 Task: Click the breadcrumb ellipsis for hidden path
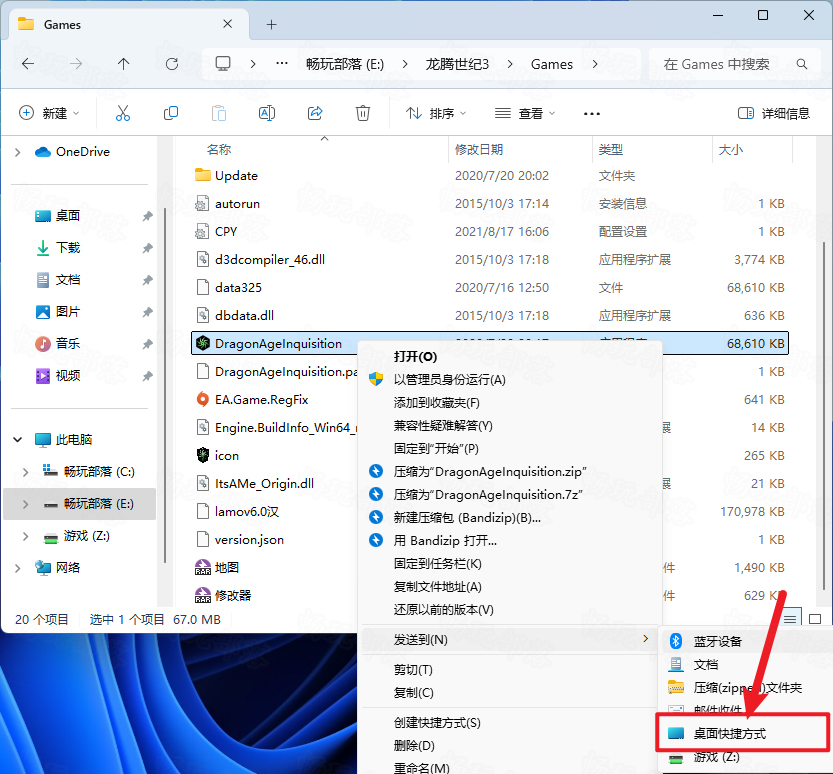pyautogui.click(x=282, y=64)
